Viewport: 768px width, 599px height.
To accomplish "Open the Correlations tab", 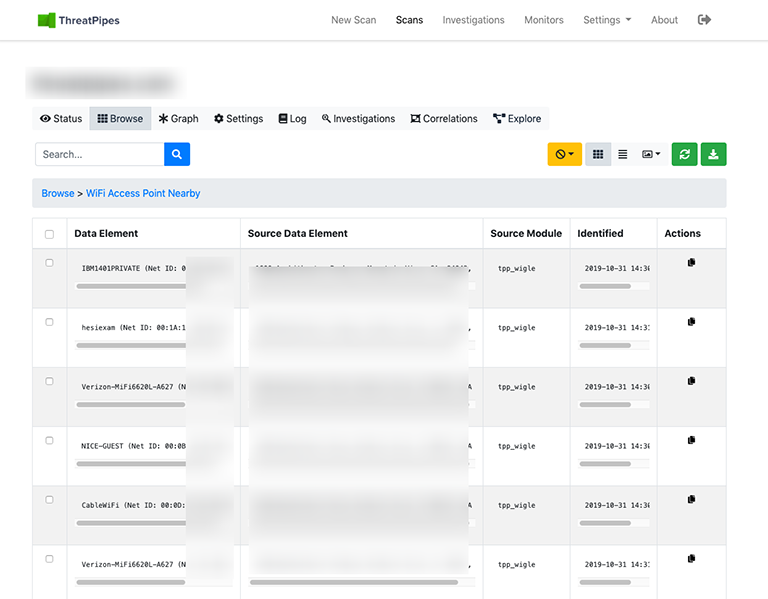I will click(443, 118).
